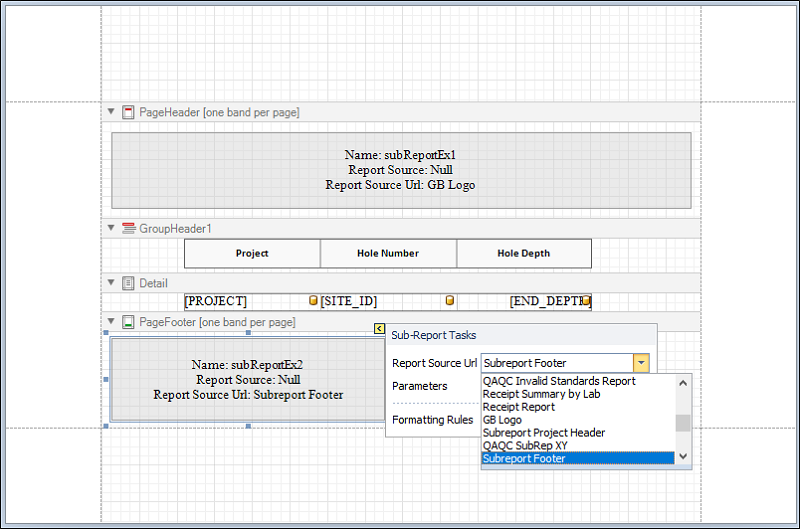Screen dimensions: 800x529
Task: Open the Report Source Url dropdown arrow
Action: tap(641, 363)
